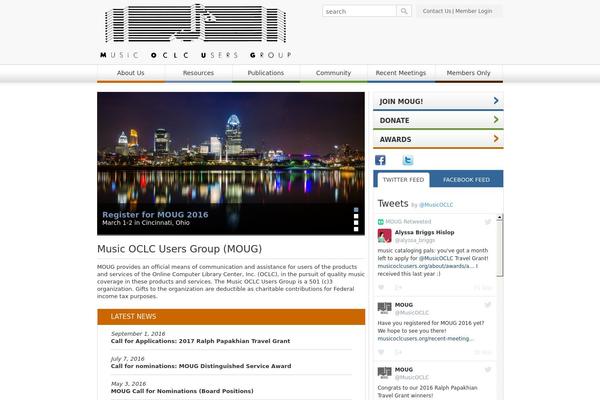600x400 pixels.
Task: Click the search magnifier icon
Action: (404, 11)
